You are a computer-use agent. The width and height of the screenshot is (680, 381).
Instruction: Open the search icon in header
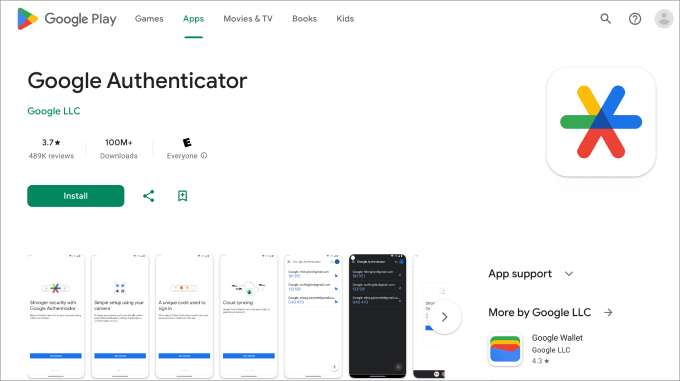tap(605, 19)
